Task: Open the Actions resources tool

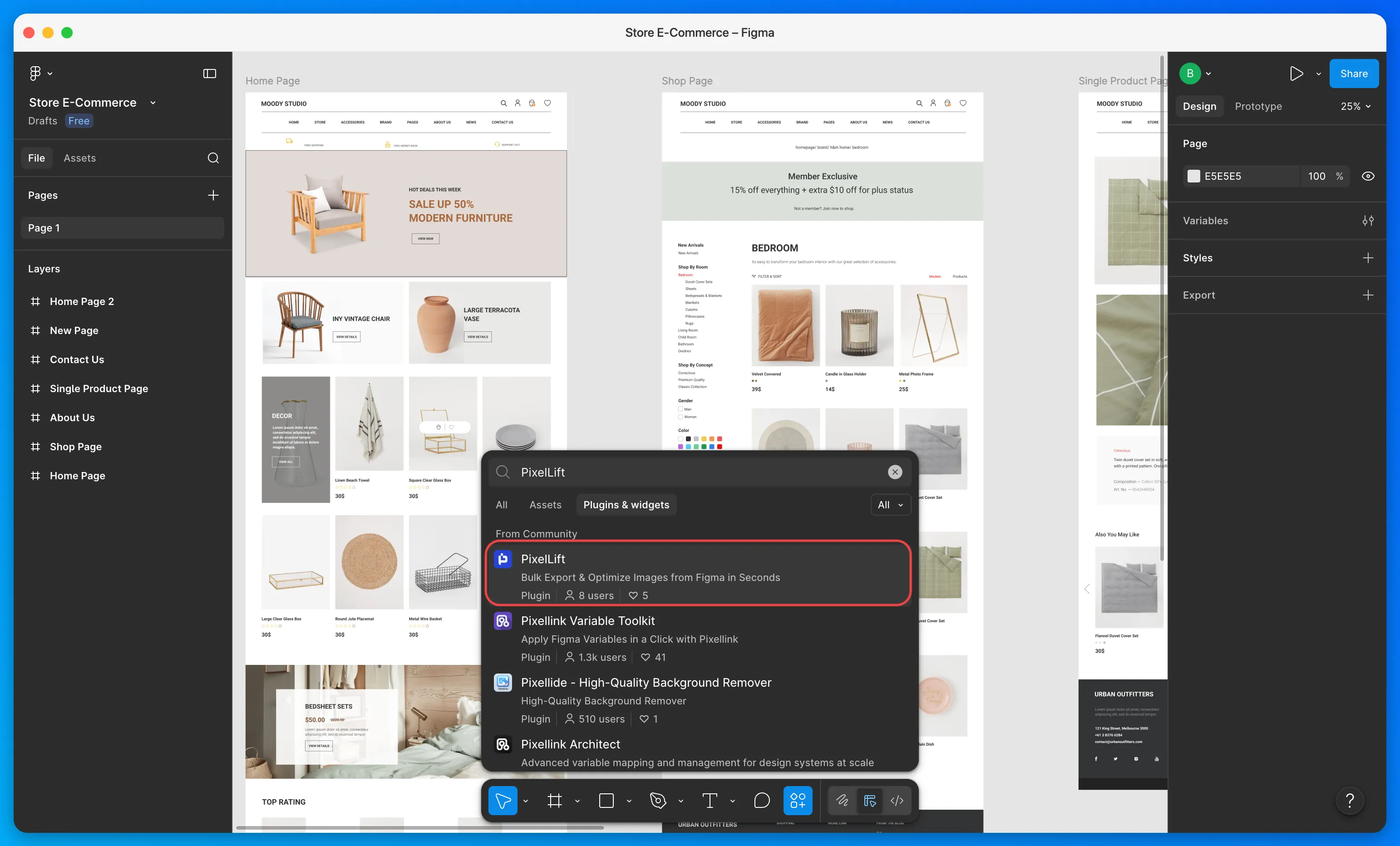Action: 798,801
